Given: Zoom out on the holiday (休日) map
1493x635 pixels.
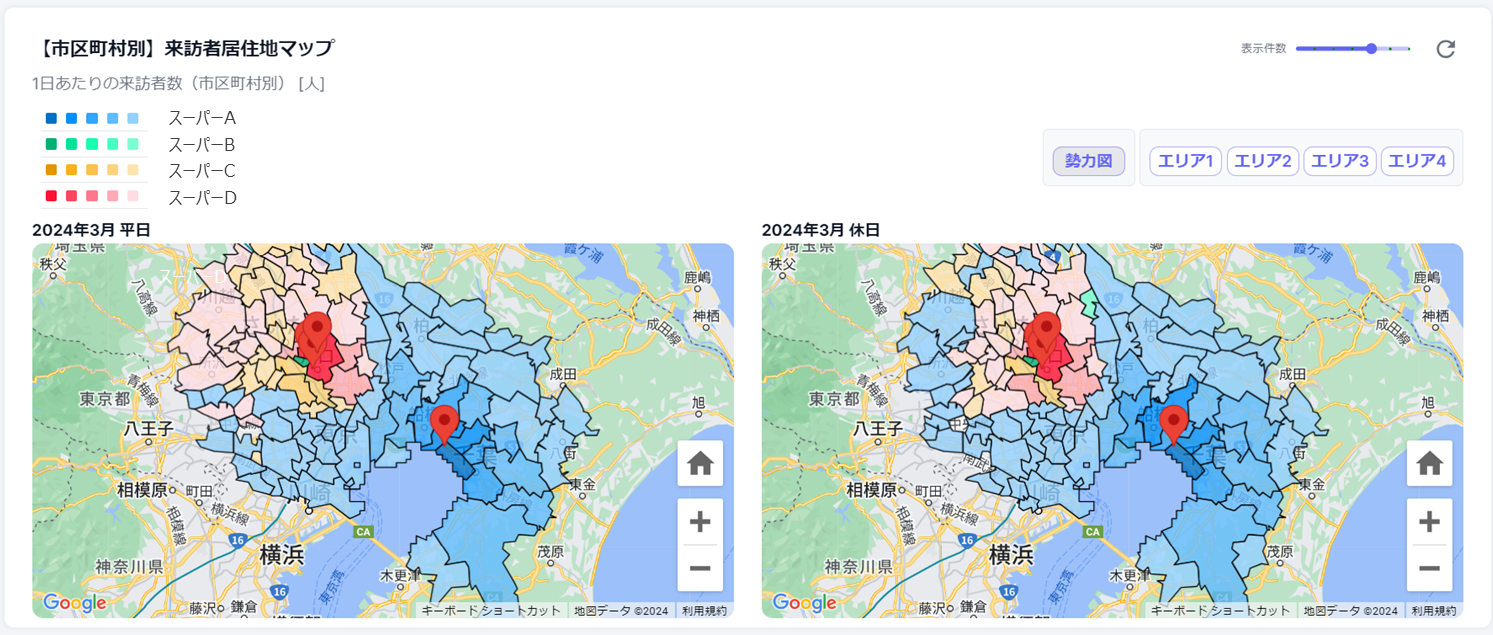Looking at the screenshot, I should tap(1429, 568).
